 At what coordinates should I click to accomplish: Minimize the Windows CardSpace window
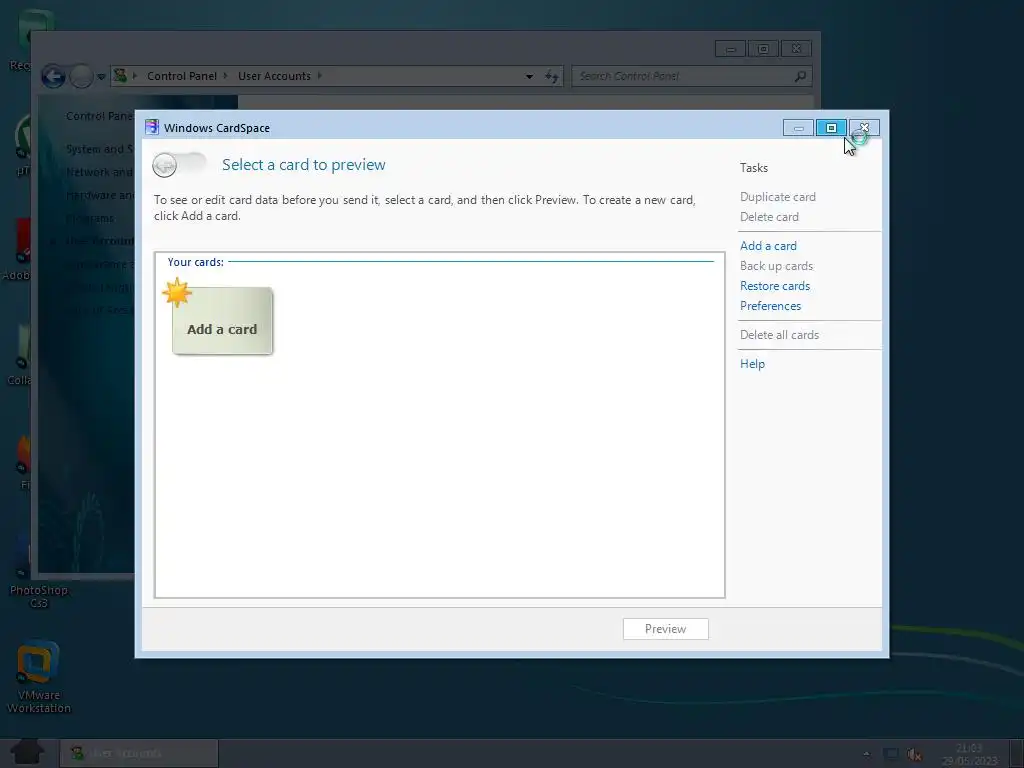(798, 128)
